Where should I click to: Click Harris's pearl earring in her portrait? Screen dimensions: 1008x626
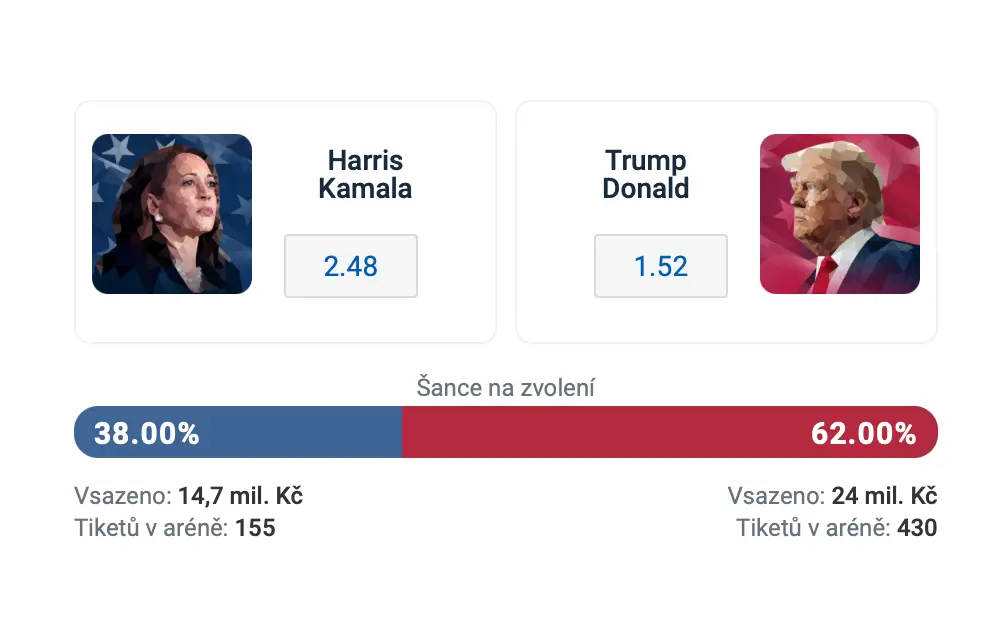click(158, 216)
